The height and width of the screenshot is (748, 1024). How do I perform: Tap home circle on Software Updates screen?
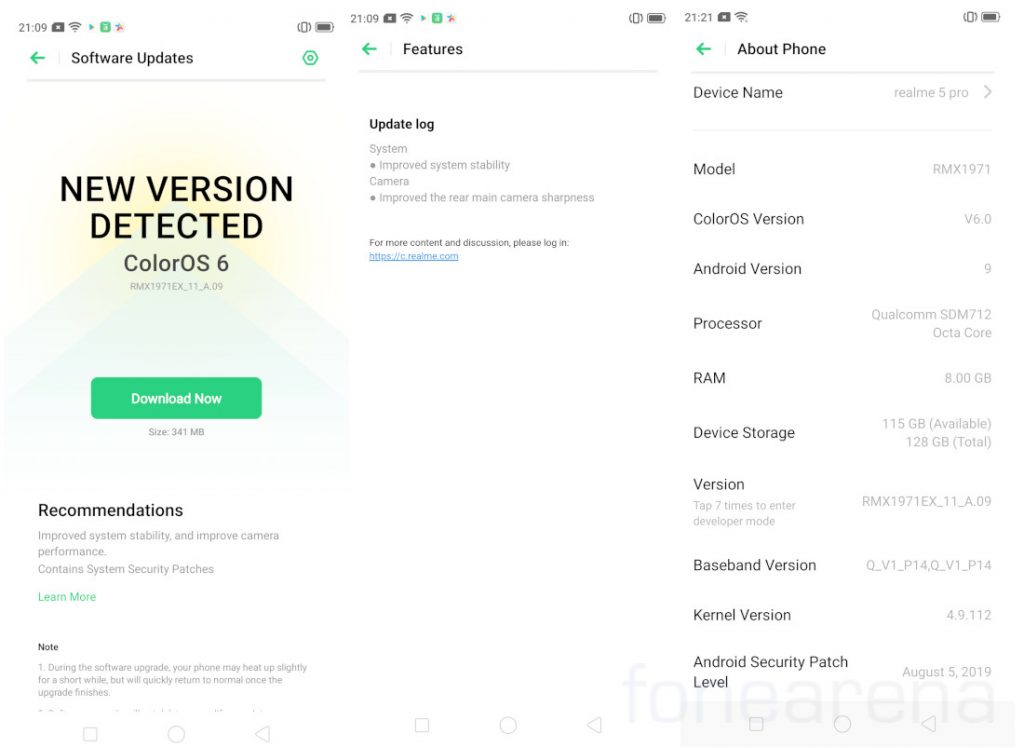click(176, 734)
